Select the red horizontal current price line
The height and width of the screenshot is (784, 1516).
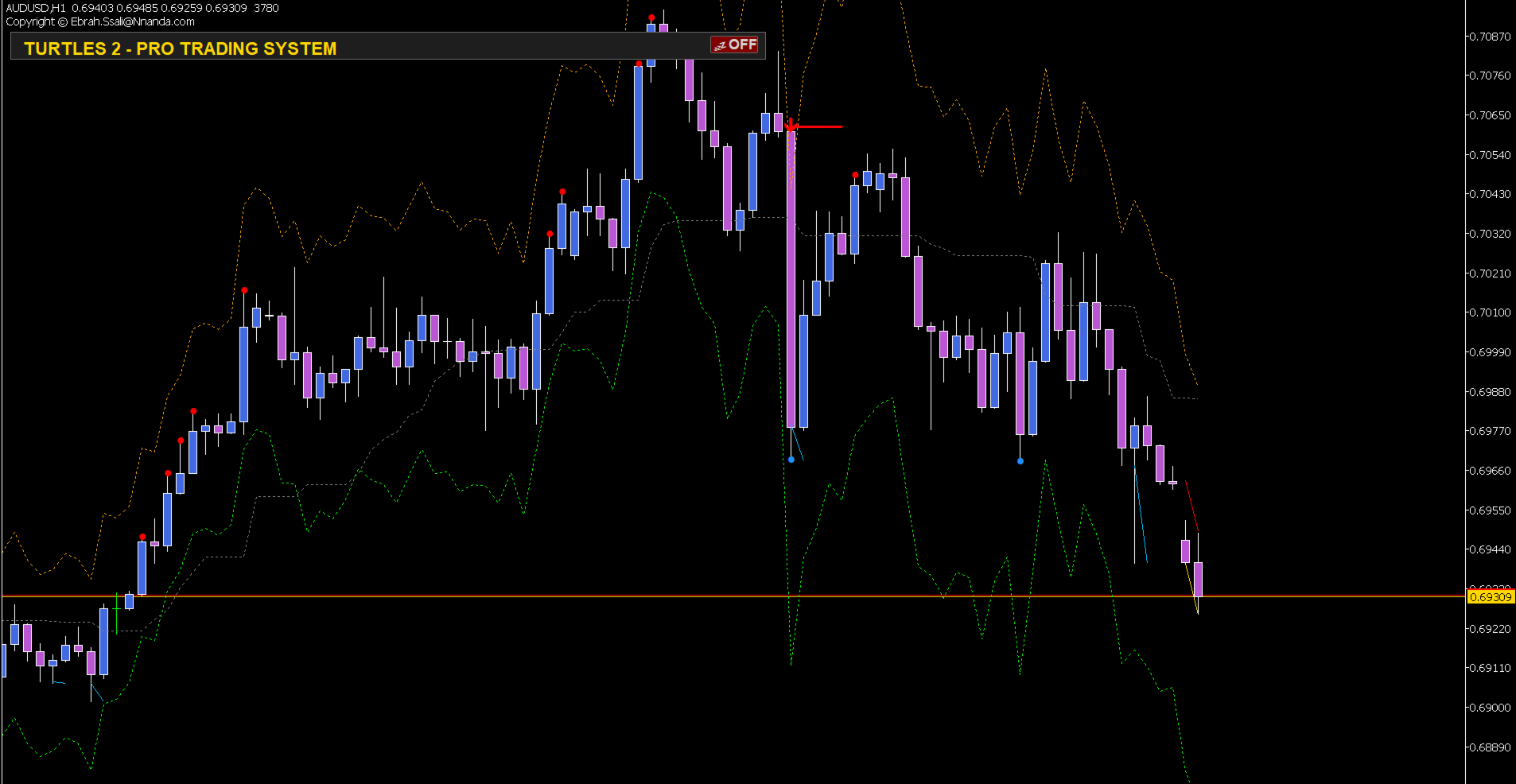733,595
